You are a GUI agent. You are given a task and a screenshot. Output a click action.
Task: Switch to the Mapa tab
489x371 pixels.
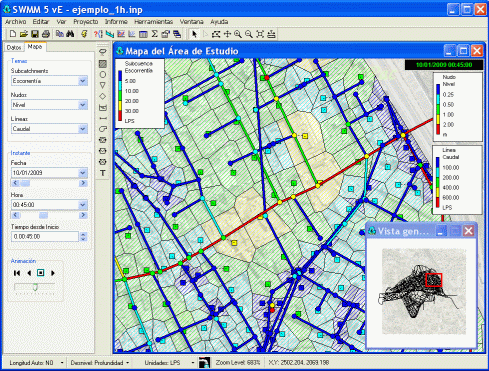point(35,47)
